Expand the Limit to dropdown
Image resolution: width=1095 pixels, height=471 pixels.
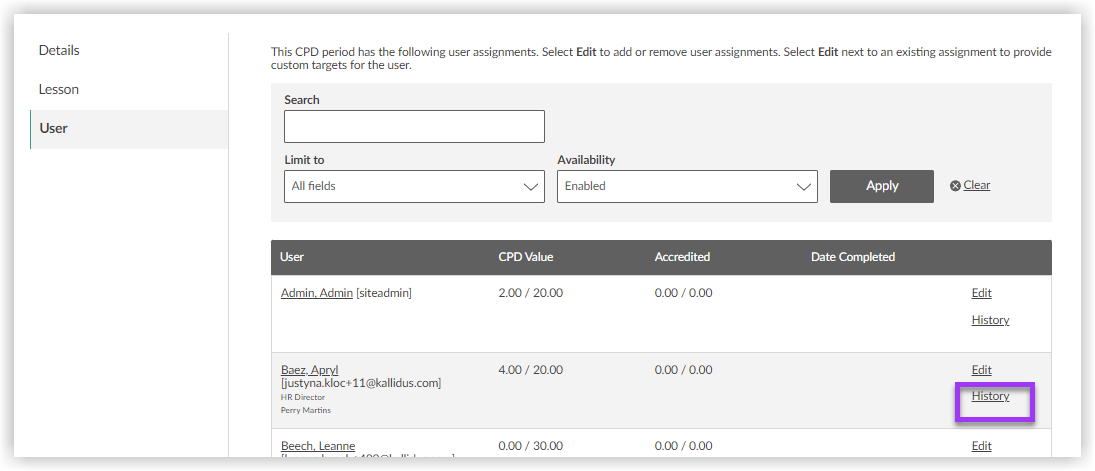coord(414,187)
